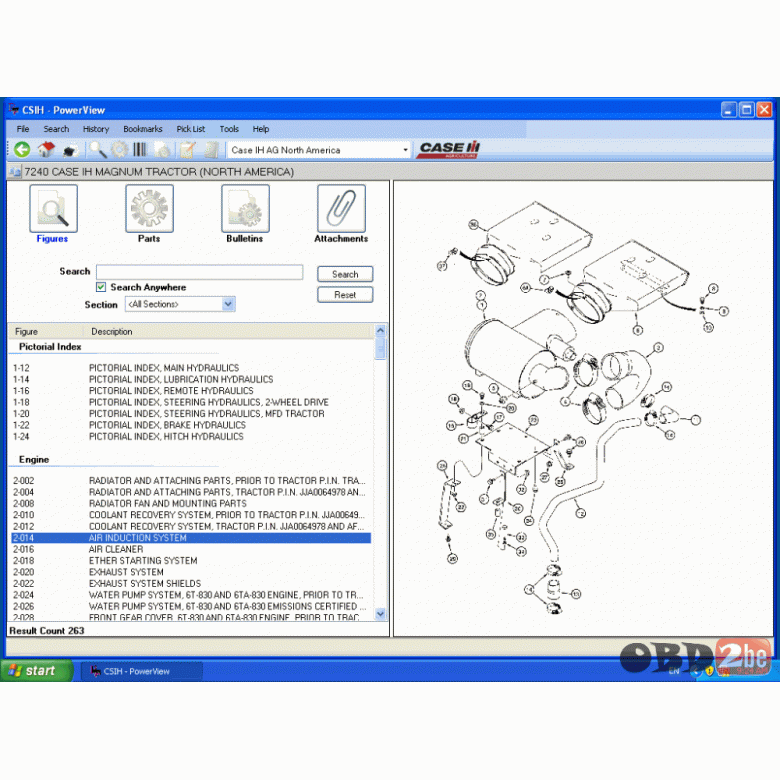This screenshot has width=780, height=780.
Task: Click the Figure column header
Action: click(x=46, y=331)
